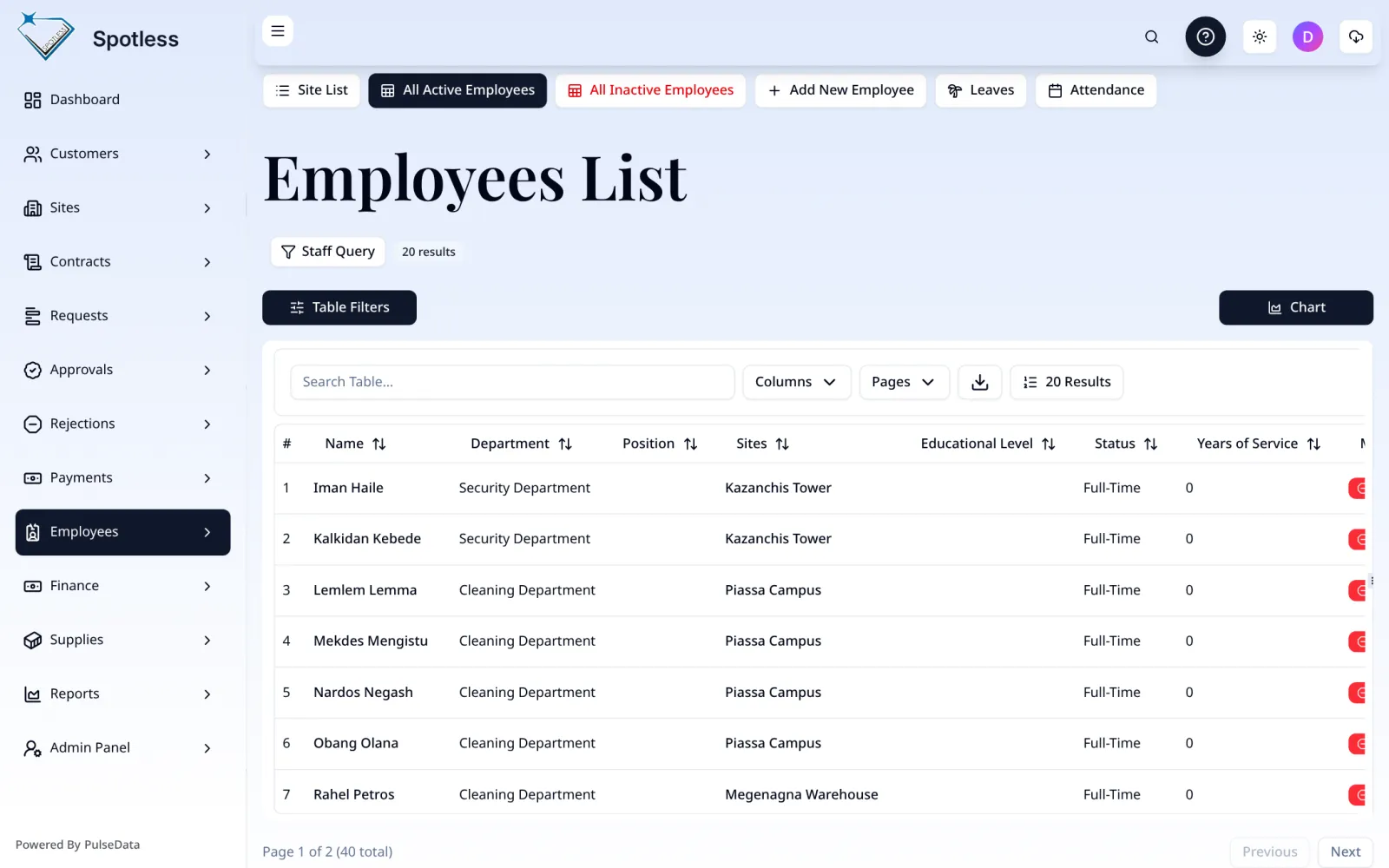Sort by Years of Service arrows

[x=1314, y=444]
